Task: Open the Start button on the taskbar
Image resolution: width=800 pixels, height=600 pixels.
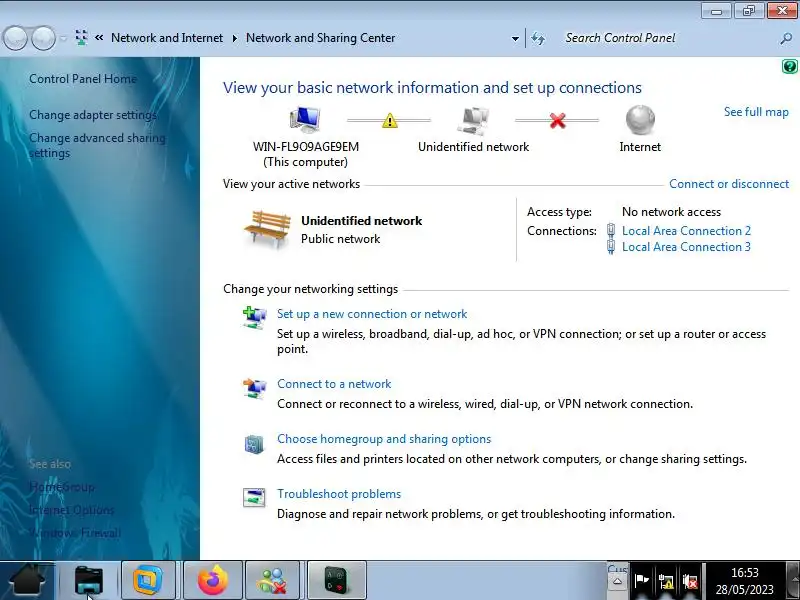Action: (28, 580)
